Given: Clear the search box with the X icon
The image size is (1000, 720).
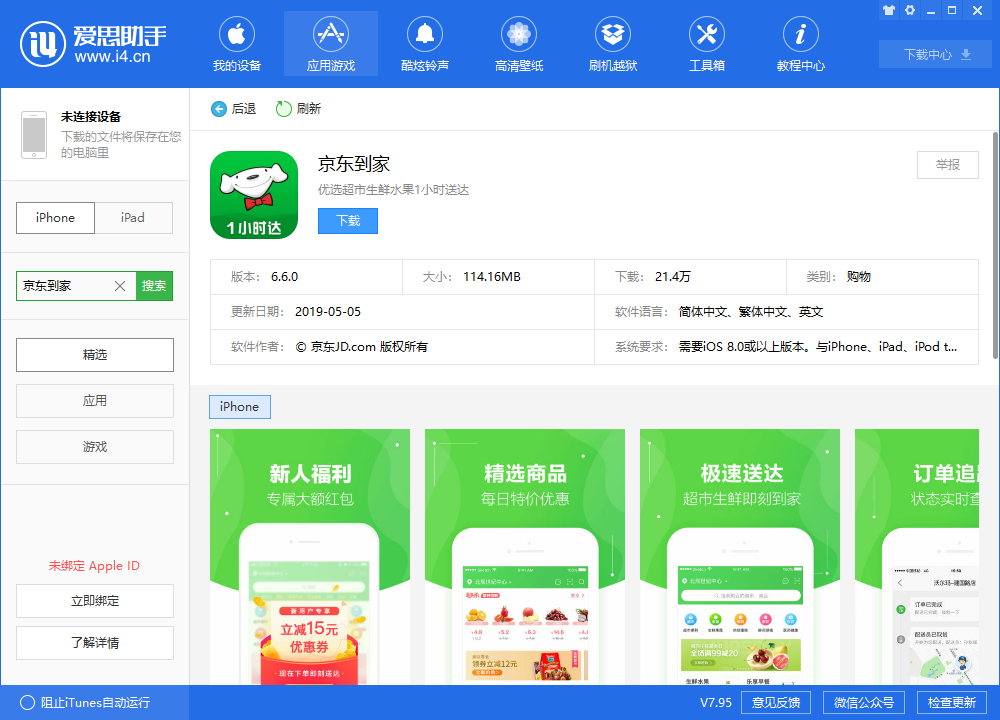Looking at the screenshot, I should [x=119, y=285].
